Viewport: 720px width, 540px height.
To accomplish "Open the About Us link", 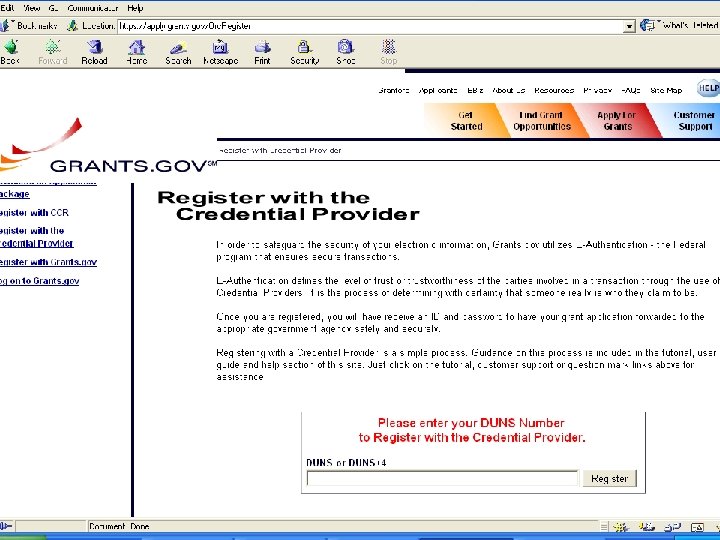I will (x=508, y=90).
